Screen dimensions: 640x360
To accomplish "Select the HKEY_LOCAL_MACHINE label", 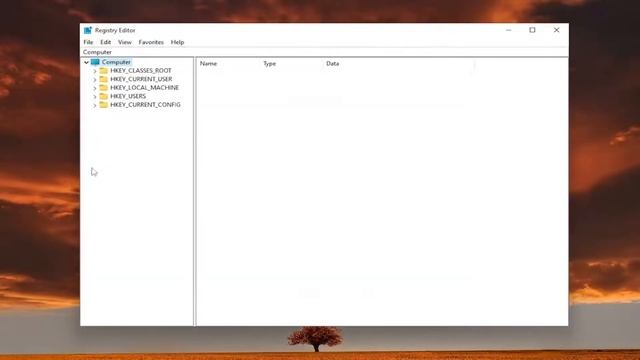I will (x=144, y=88).
